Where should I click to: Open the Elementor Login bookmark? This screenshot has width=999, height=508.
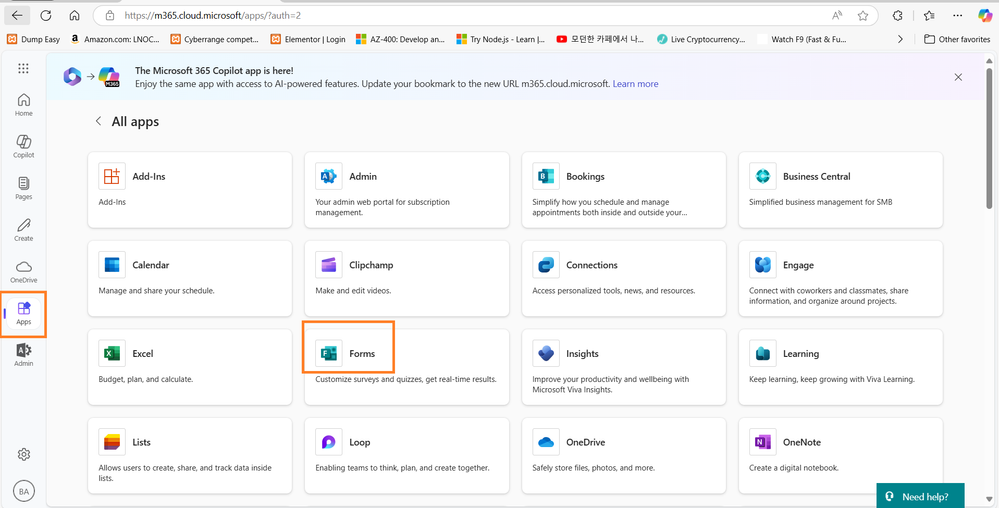point(308,39)
